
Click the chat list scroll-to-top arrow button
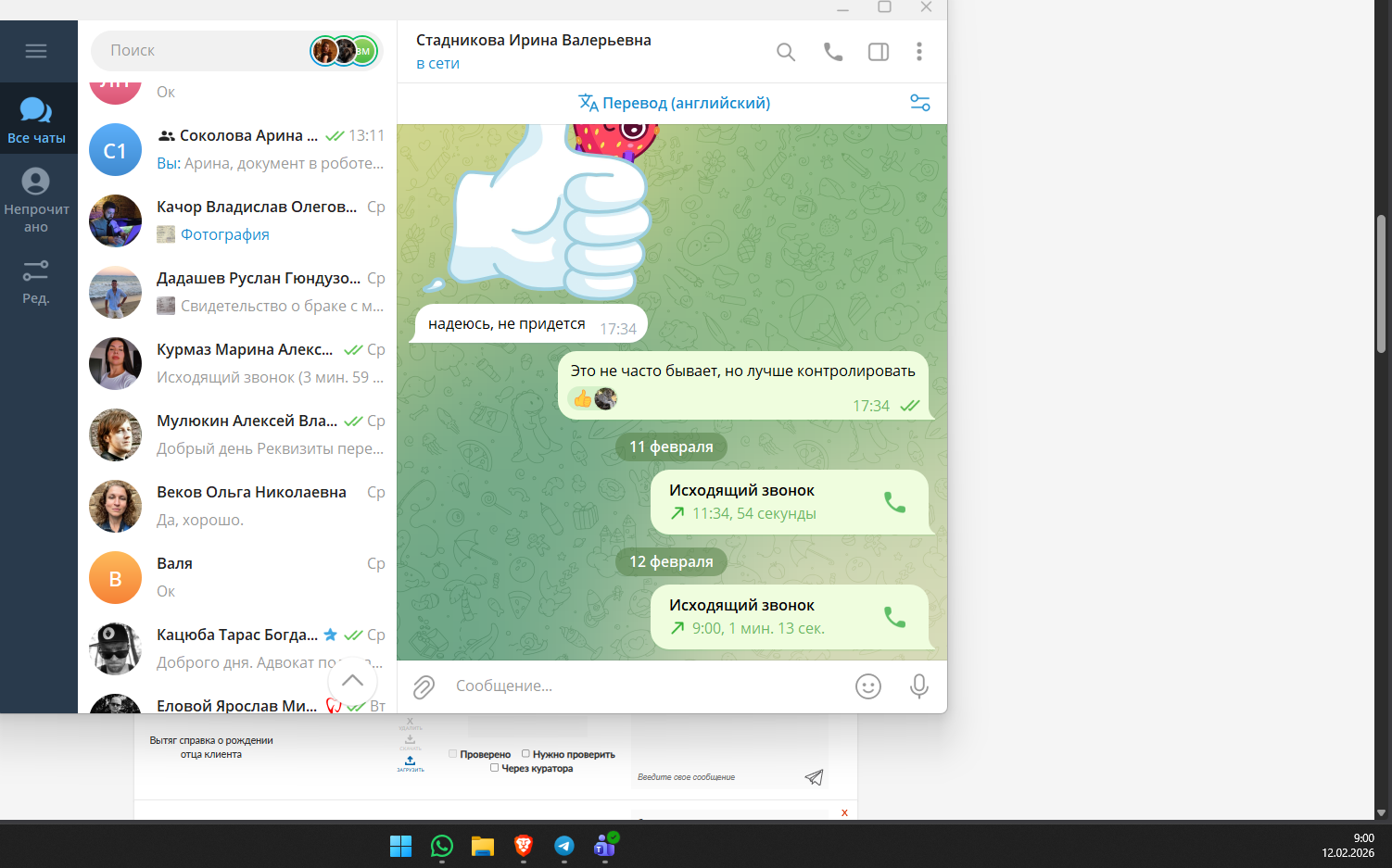[x=352, y=681]
